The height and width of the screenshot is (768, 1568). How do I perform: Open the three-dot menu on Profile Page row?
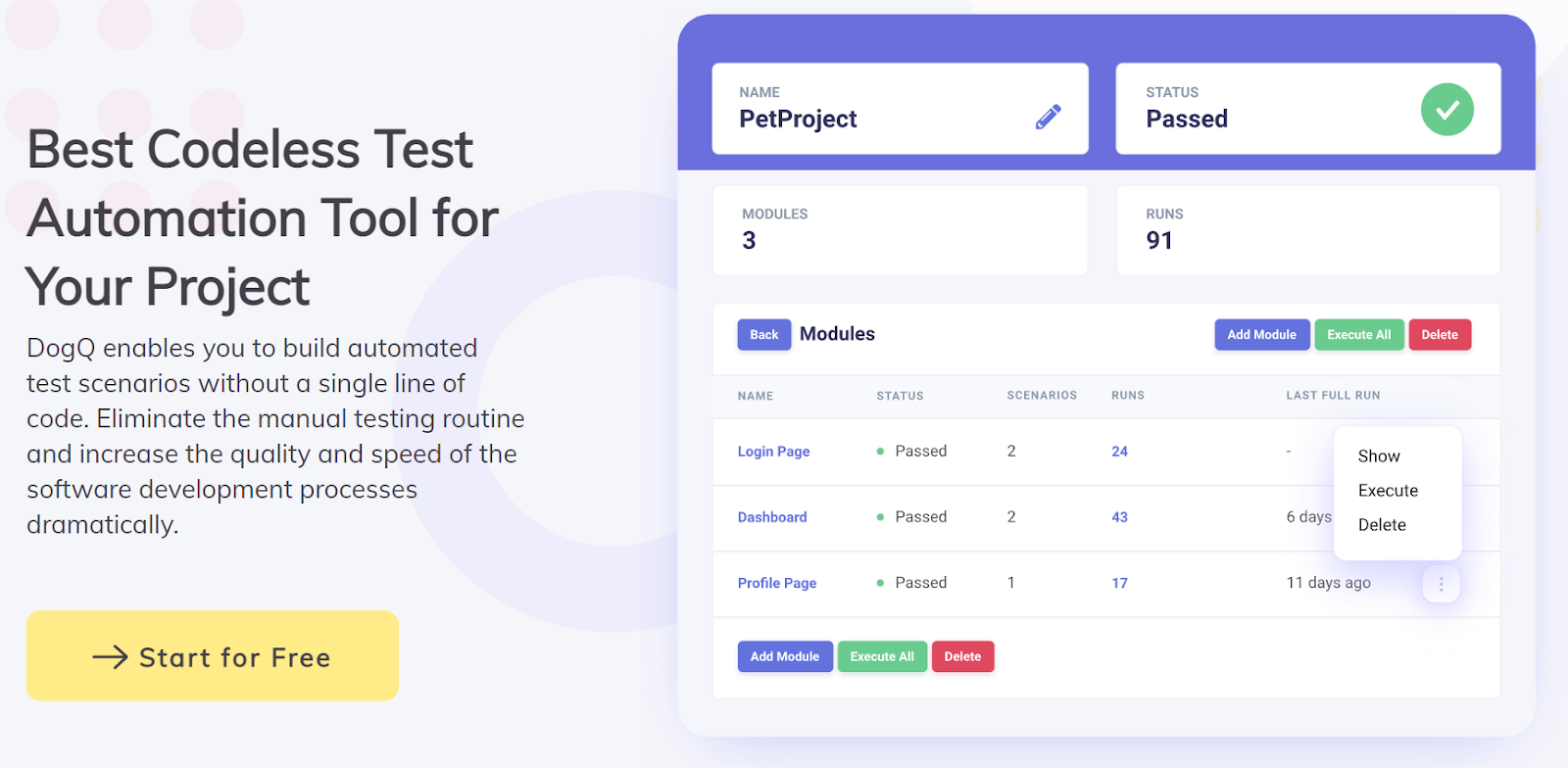[x=1441, y=584]
